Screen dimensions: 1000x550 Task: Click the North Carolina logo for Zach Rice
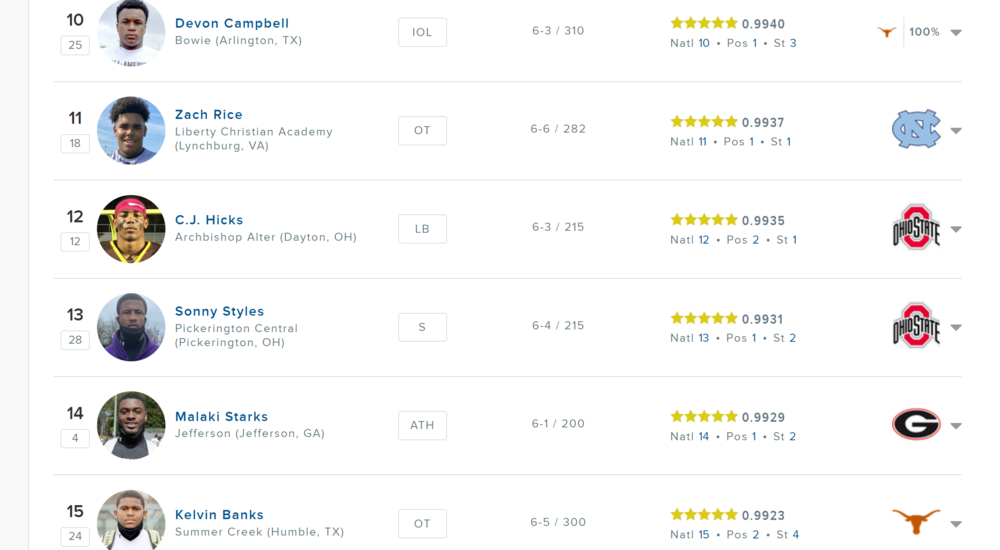click(x=916, y=130)
